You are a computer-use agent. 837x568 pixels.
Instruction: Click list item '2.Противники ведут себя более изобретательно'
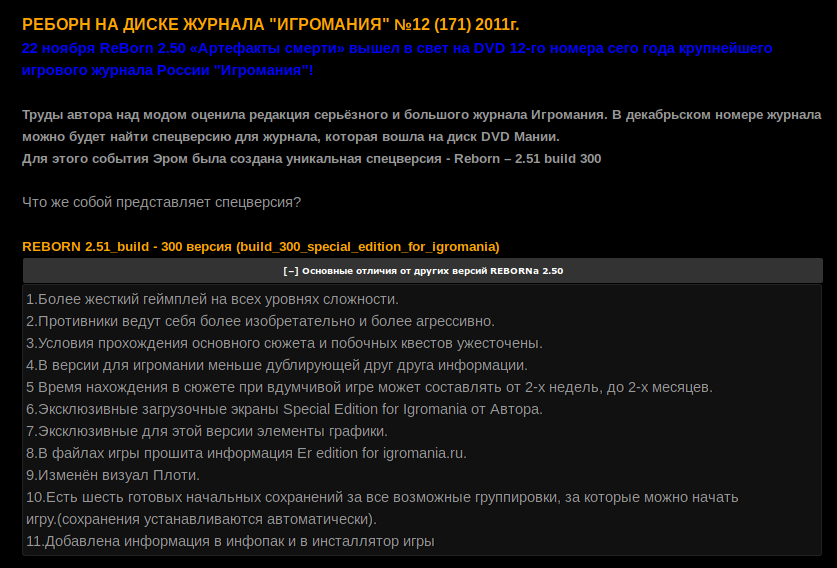[x=260, y=321]
